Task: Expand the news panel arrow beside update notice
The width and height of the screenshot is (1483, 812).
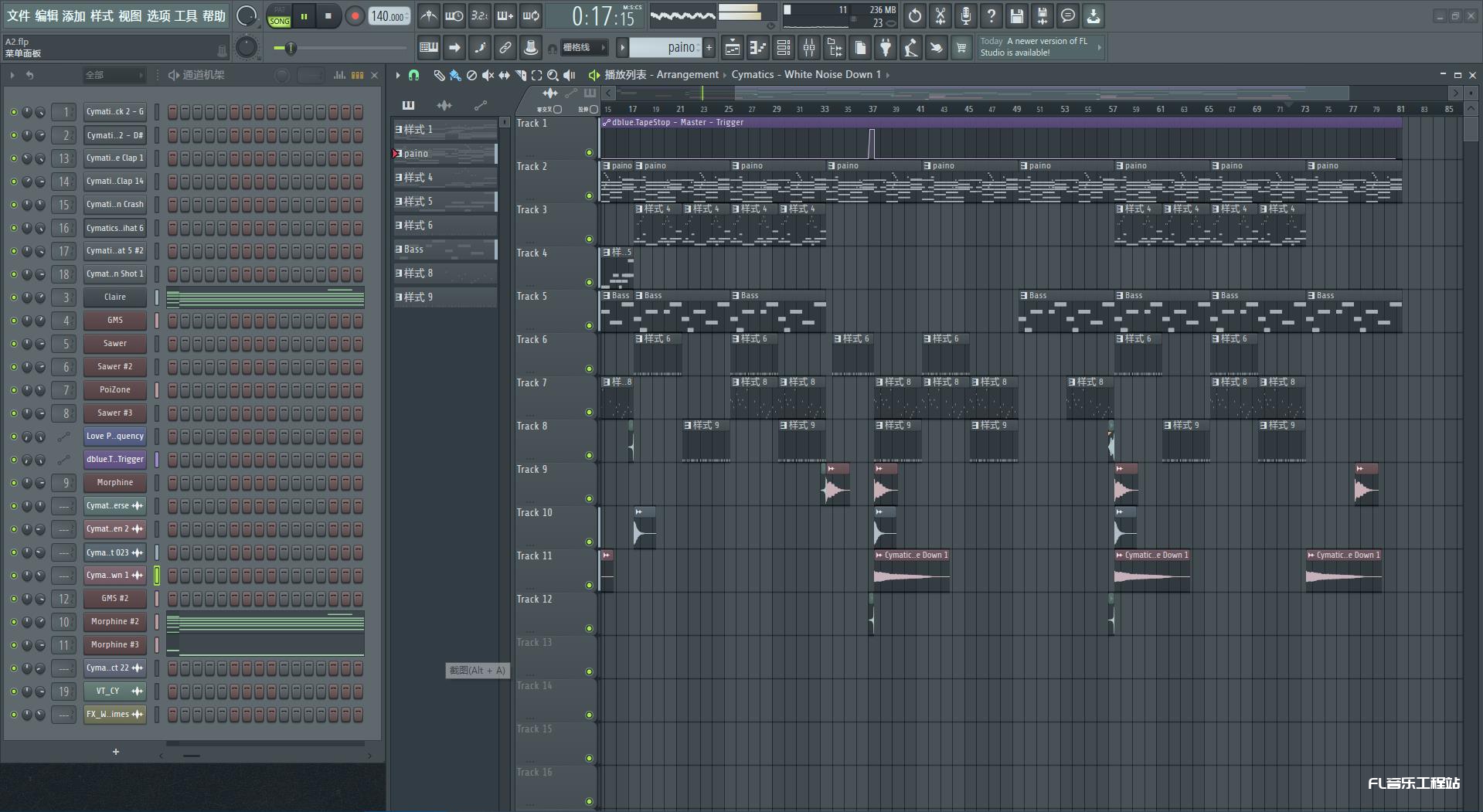Action: (x=1099, y=47)
